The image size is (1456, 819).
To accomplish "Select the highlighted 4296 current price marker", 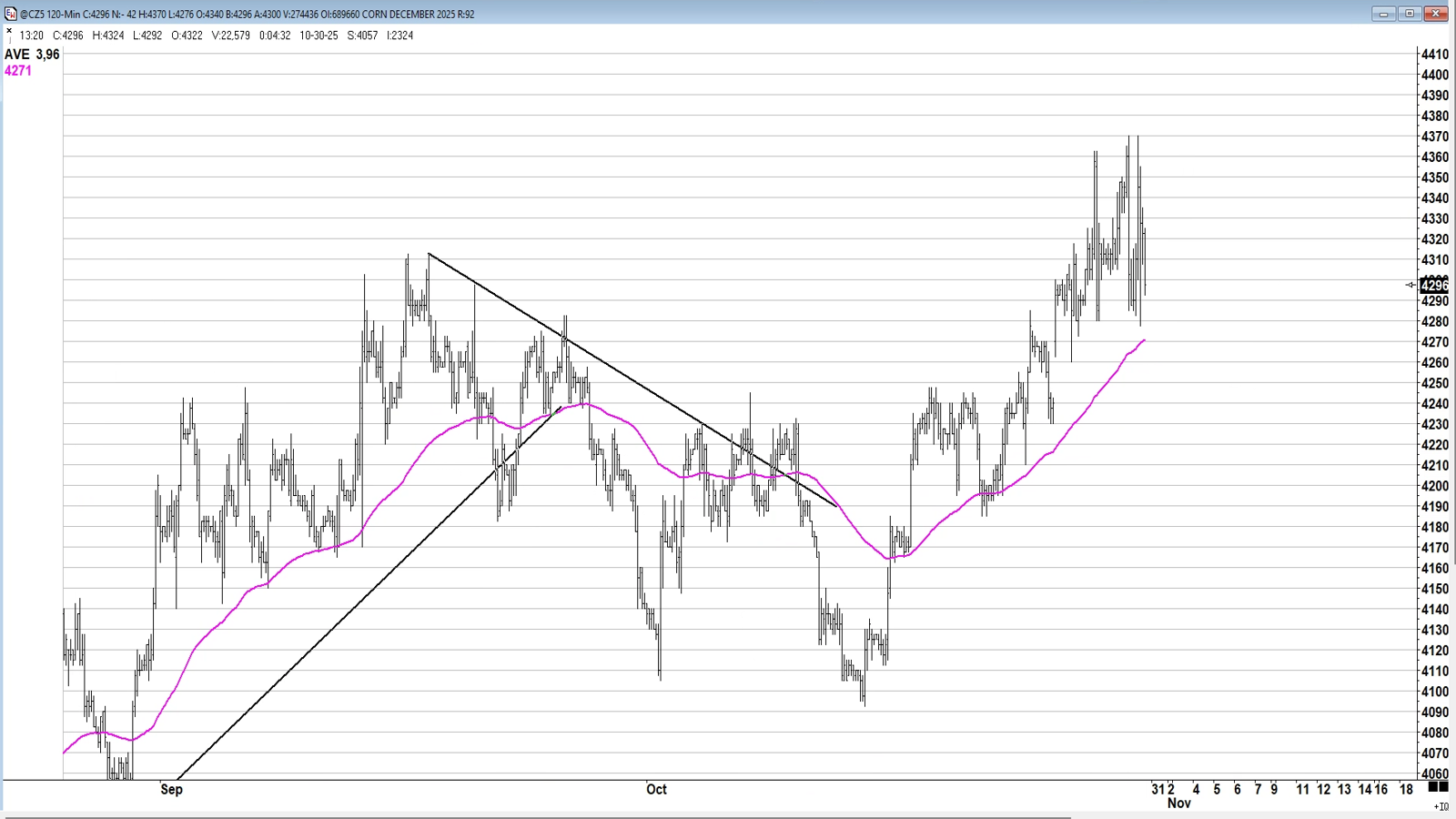I will coord(1434,286).
